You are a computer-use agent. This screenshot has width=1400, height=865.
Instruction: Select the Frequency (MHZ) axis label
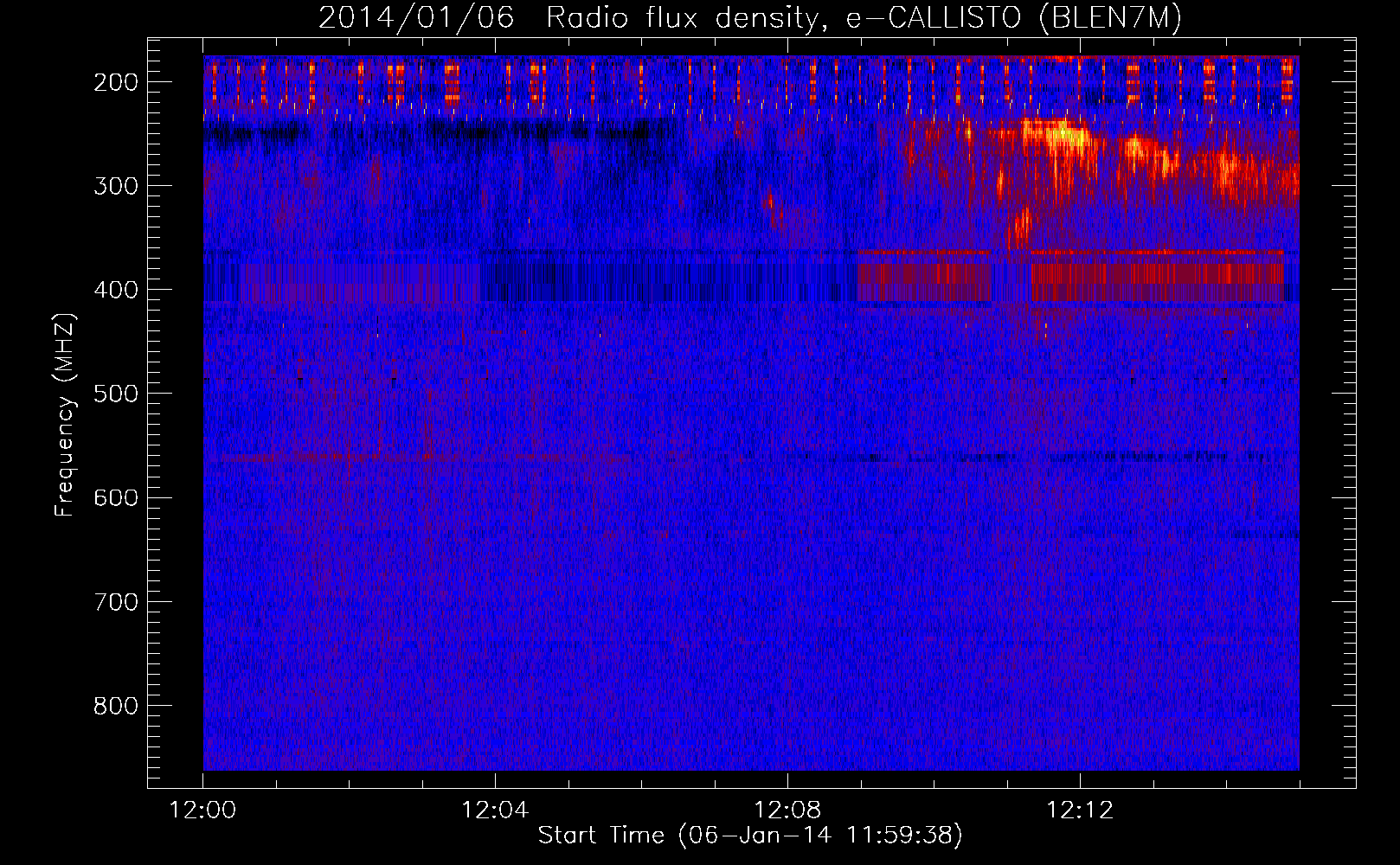pyautogui.click(x=65, y=414)
